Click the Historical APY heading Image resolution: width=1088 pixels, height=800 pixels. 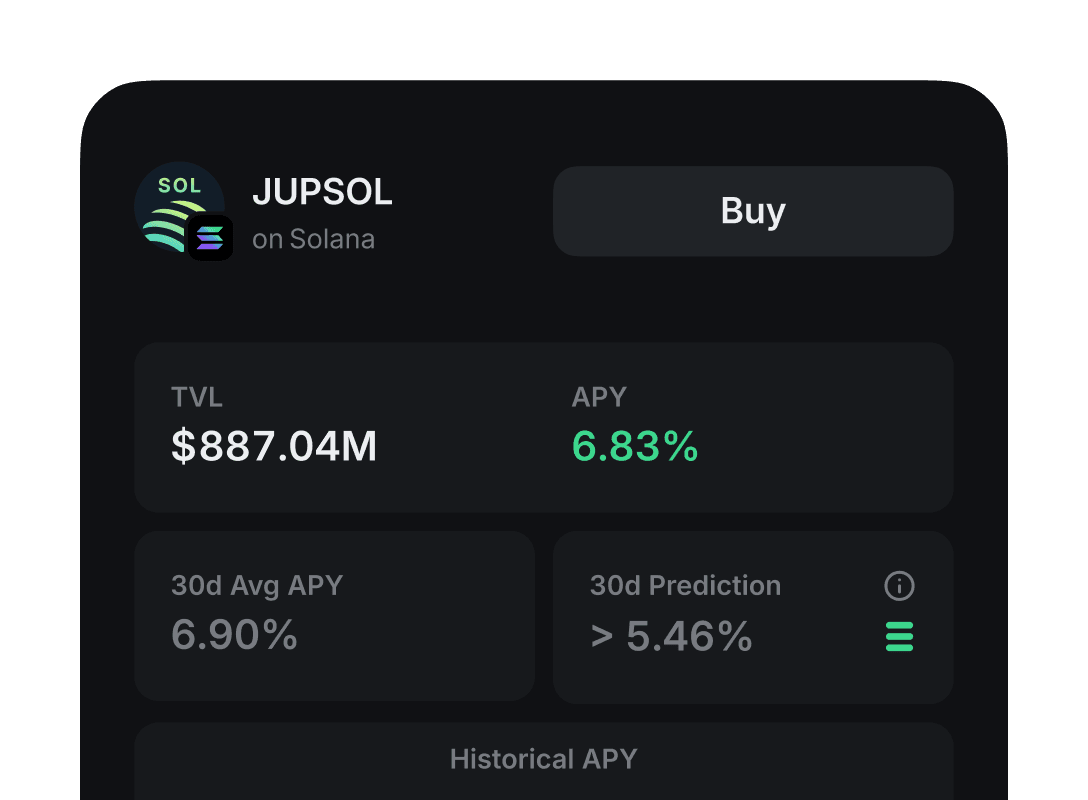(543, 759)
